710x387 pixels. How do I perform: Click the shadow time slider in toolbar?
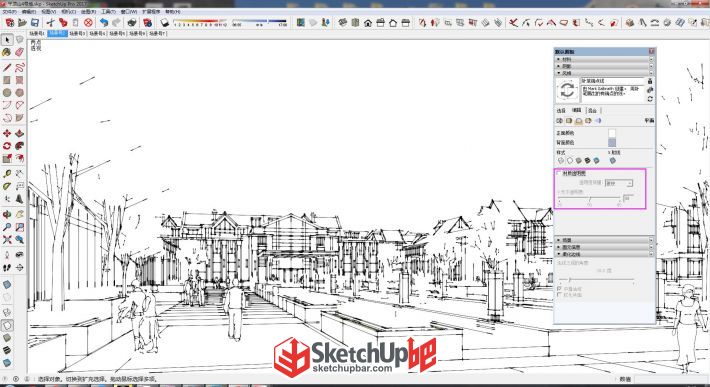259,22
